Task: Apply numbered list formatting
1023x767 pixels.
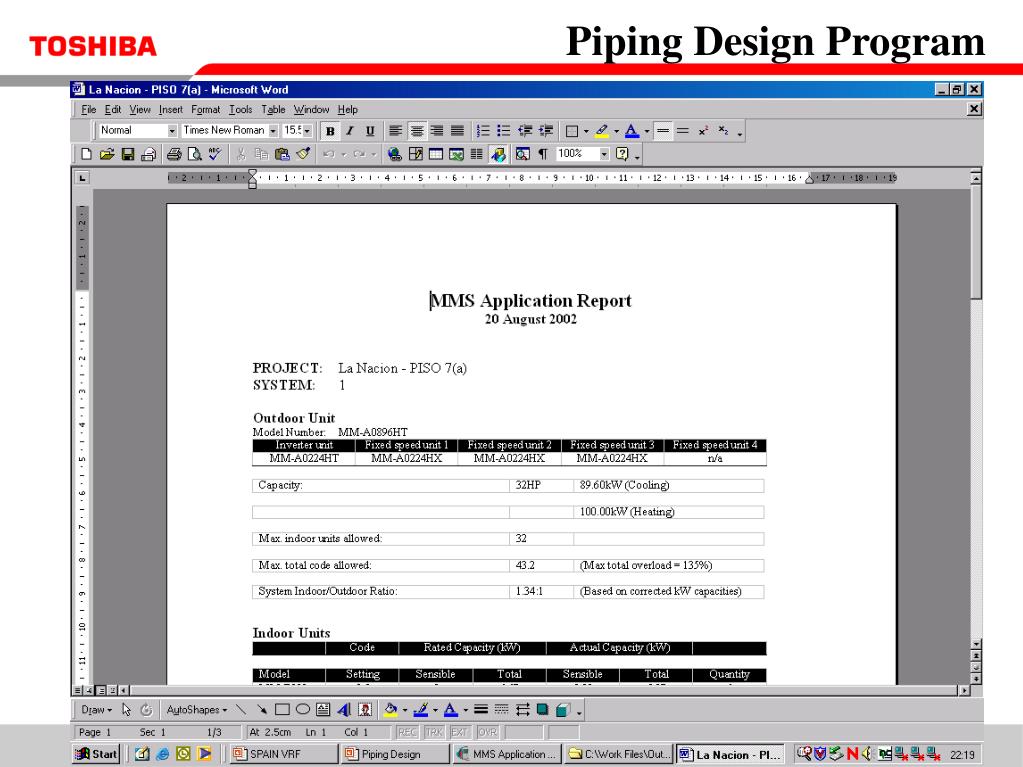Action: point(483,131)
